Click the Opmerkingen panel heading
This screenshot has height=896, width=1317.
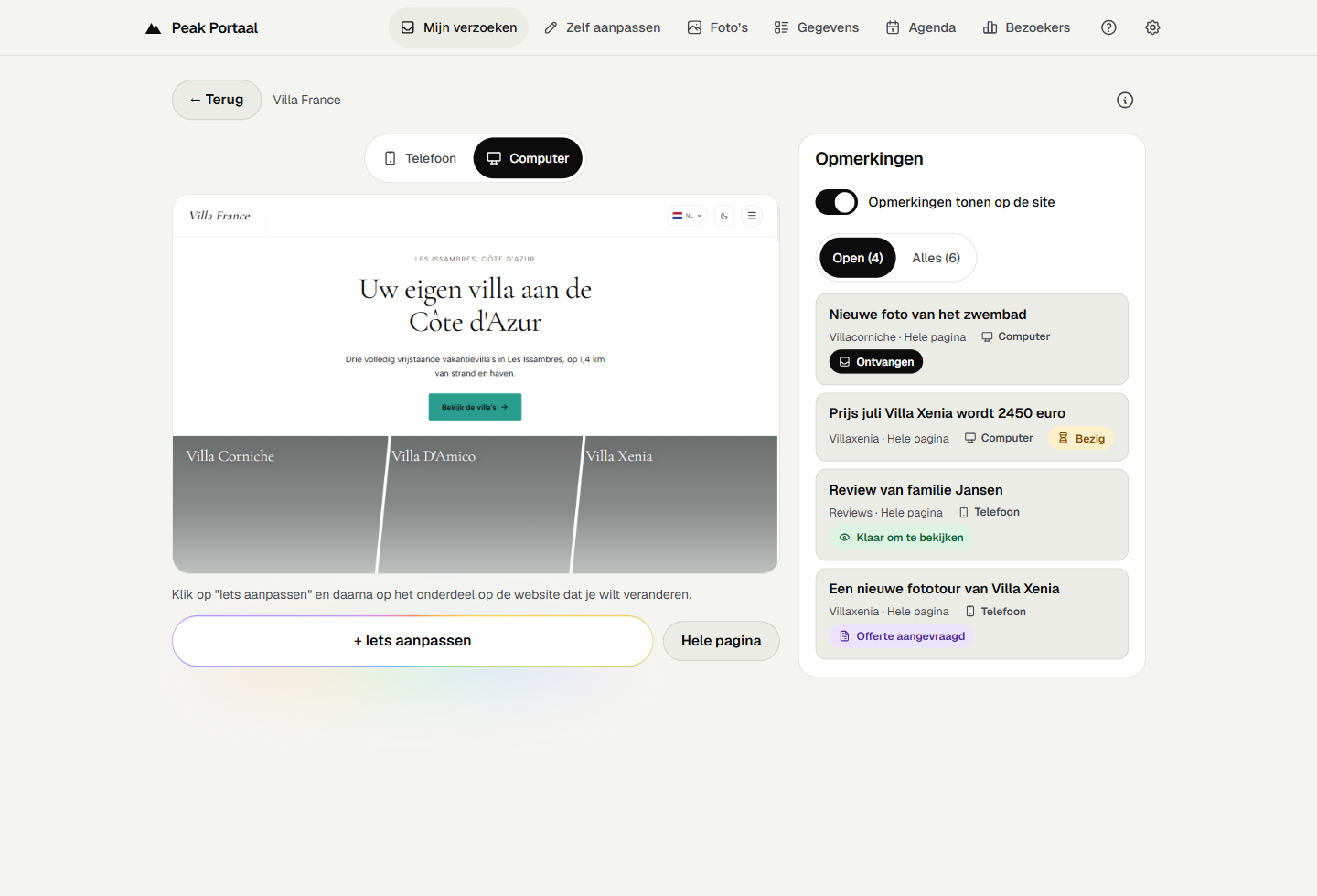point(869,159)
